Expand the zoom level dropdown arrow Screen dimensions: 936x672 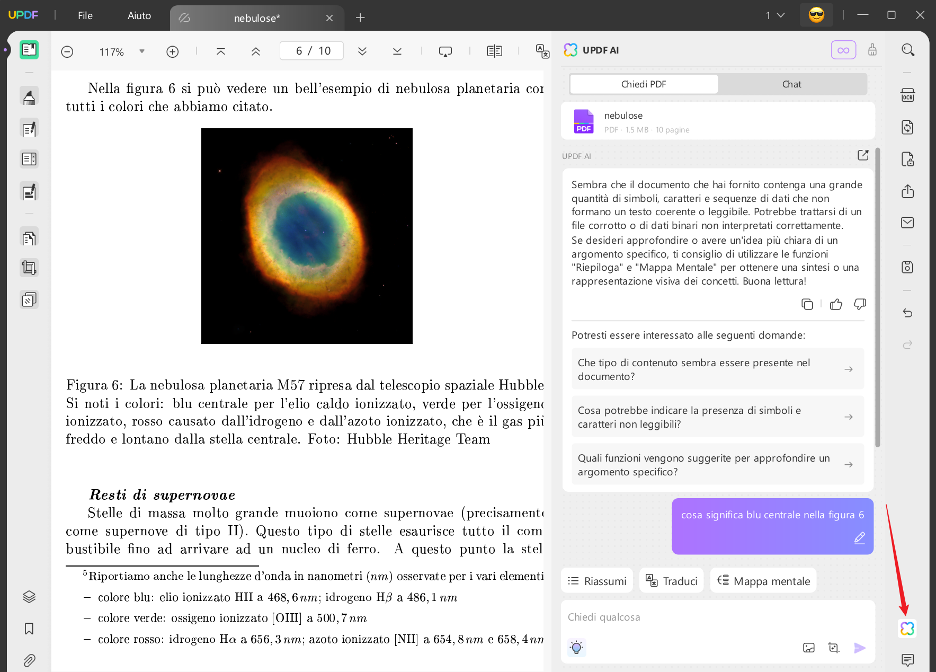coord(142,52)
